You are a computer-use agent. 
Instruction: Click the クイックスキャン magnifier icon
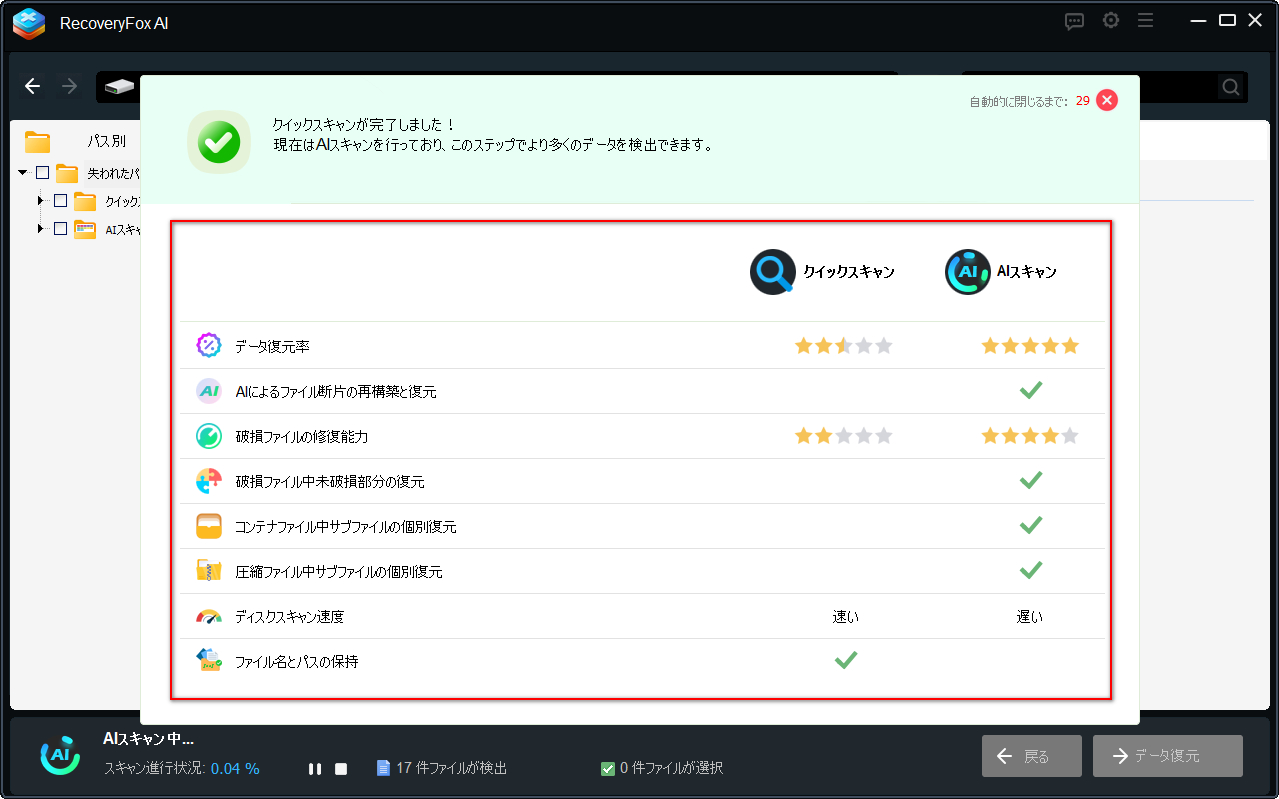(x=773, y=271)
